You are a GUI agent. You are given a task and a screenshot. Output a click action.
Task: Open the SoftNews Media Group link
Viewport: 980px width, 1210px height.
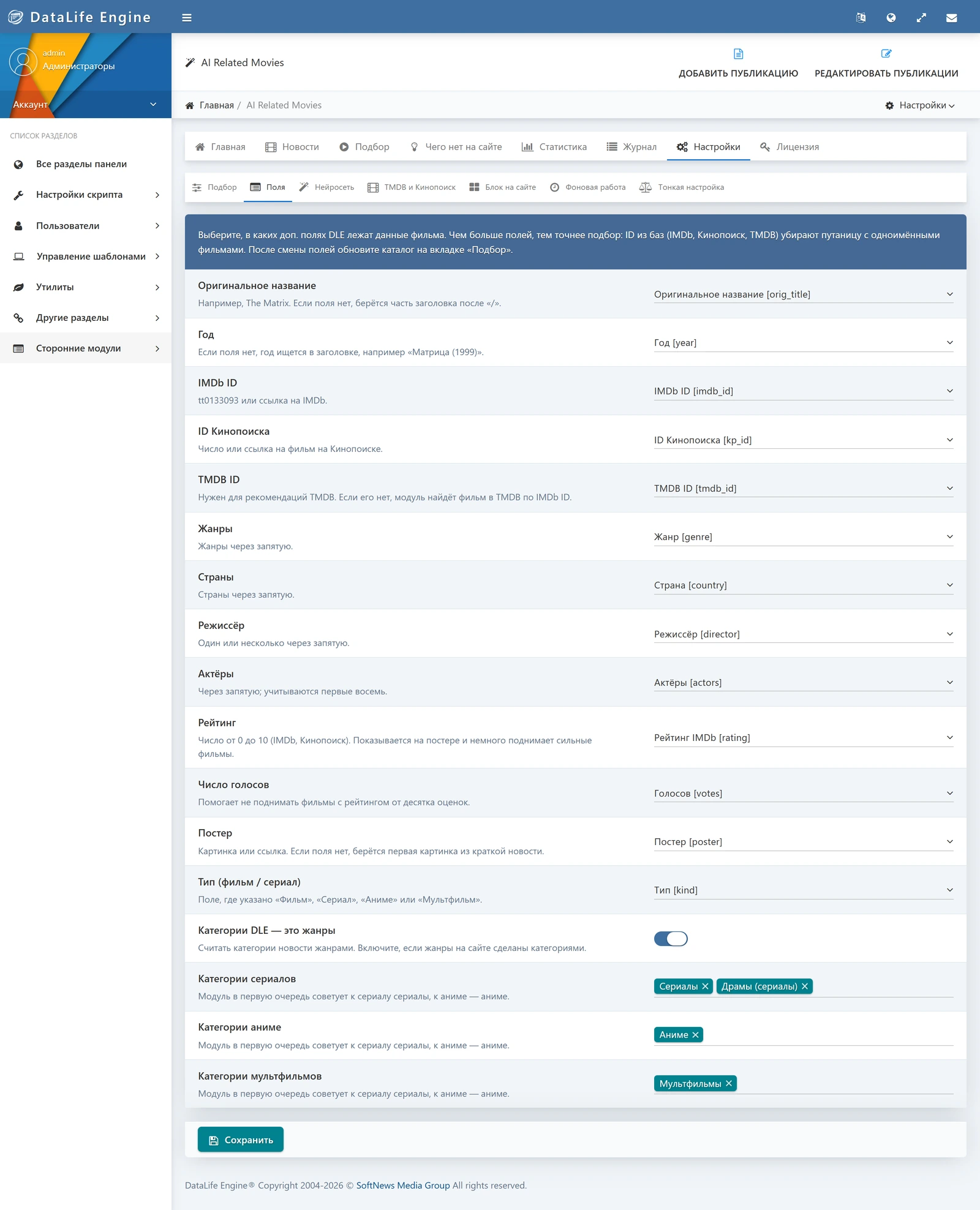(403, 1186)
